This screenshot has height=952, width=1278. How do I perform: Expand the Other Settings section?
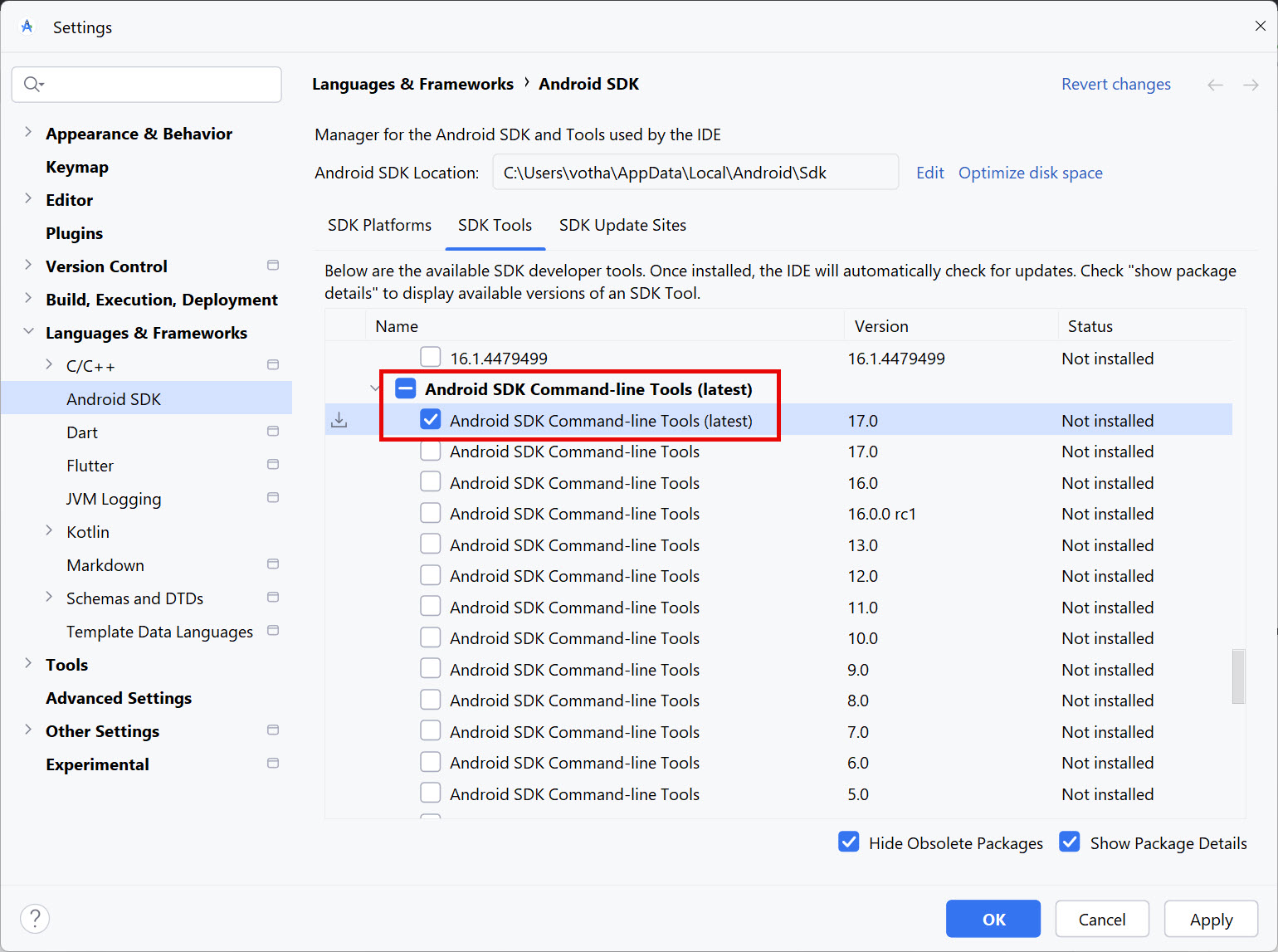pos(28,730)
